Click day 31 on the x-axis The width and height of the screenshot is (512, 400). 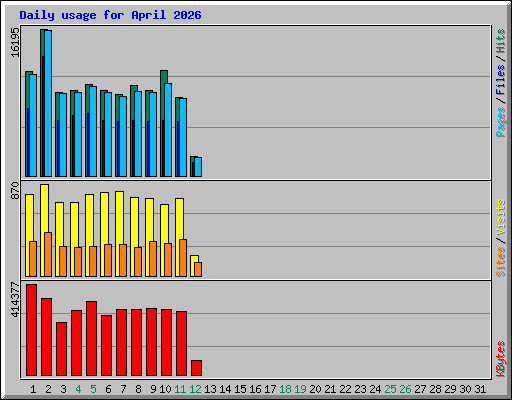480,389
